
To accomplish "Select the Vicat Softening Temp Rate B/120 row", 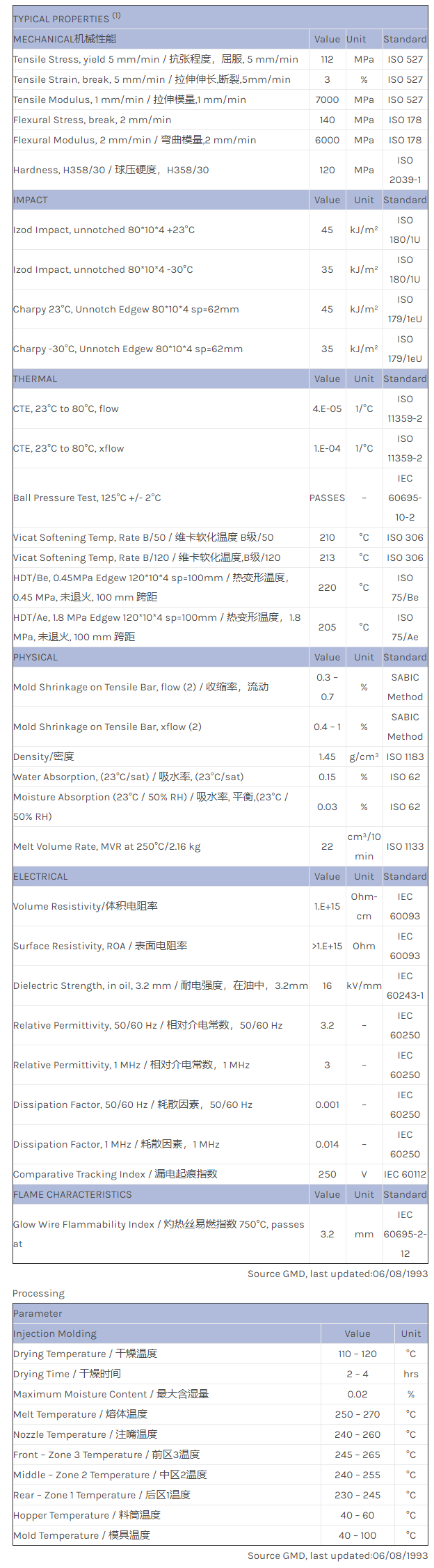I will 147,557.
